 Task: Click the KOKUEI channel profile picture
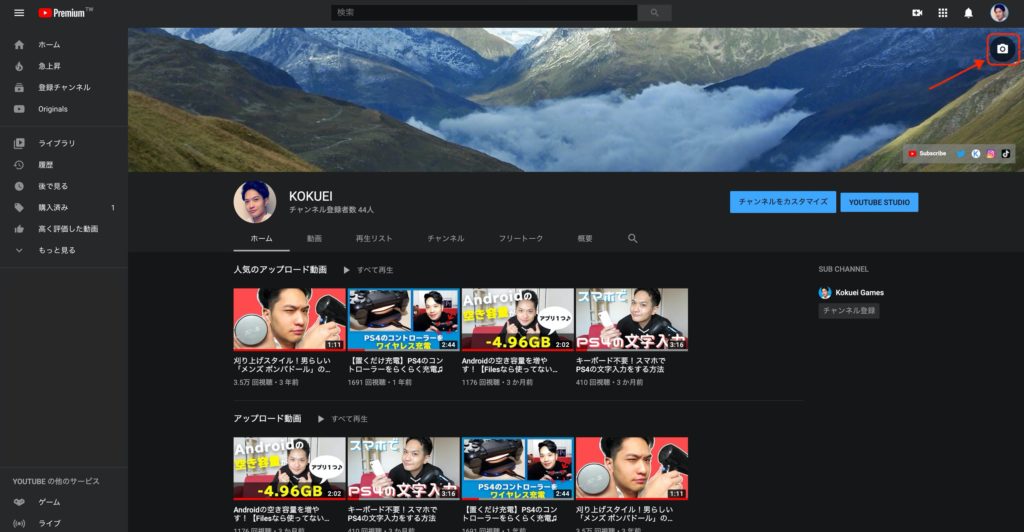255,202
